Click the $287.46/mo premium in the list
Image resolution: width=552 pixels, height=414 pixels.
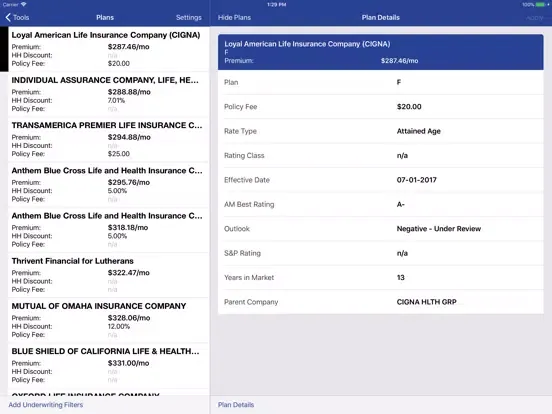128,47
